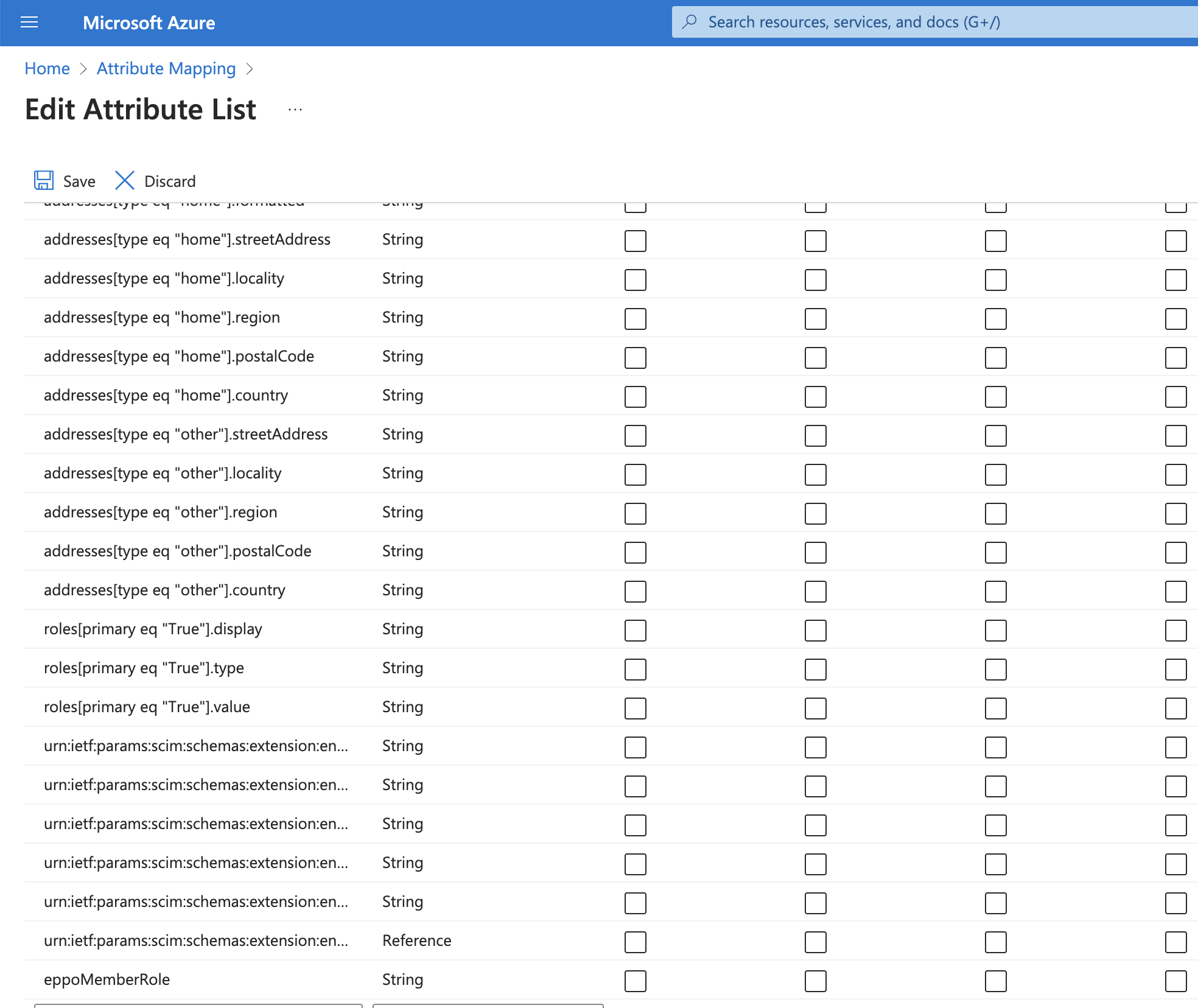Check first checkbox for the Reference type row

636,942
